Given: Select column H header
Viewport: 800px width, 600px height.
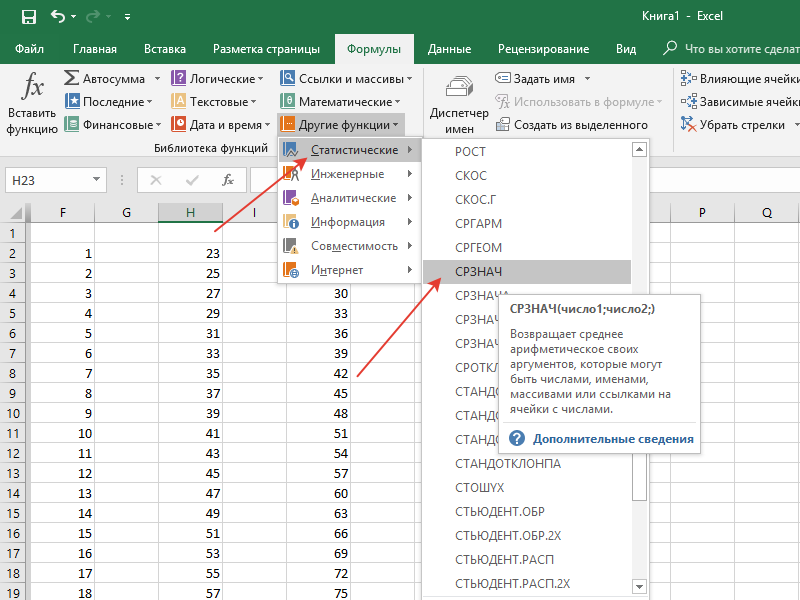Looking at the screenshot, I should [190, 212].
